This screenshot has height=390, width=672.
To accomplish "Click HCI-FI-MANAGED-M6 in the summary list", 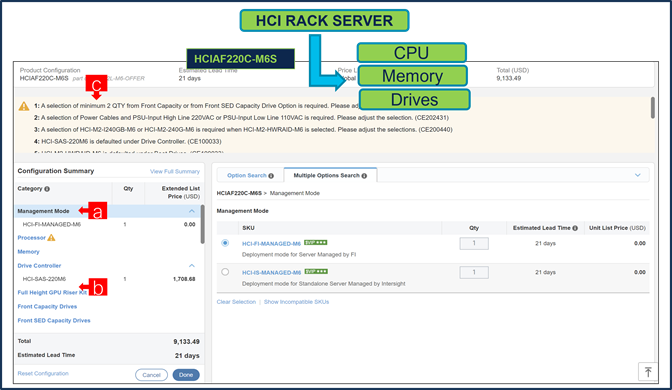I will click(51, 225).
